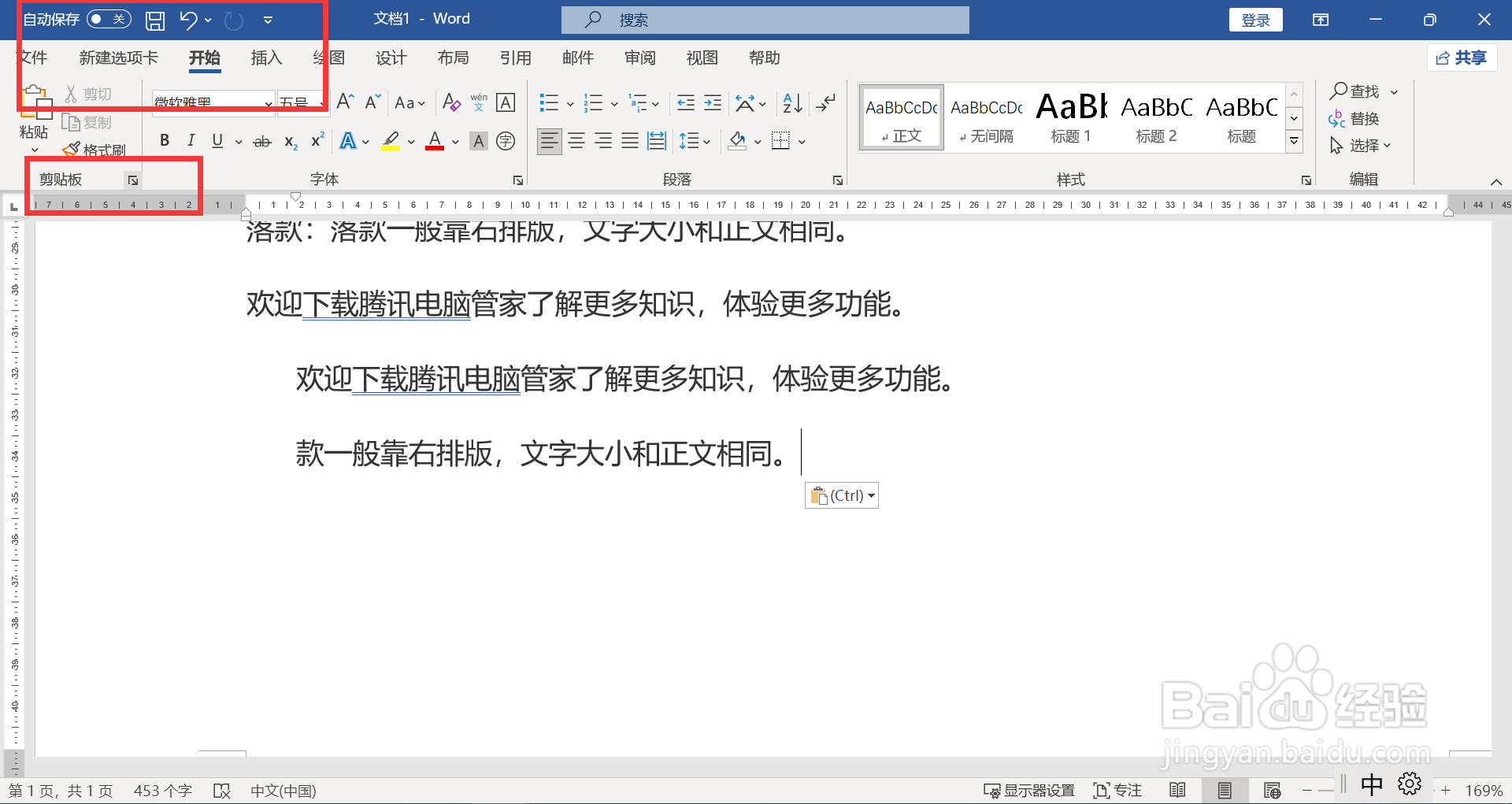Viewport: 1512px width, 804px height.
Task: Toggle Bold formatting
Action: coord(164,140)
